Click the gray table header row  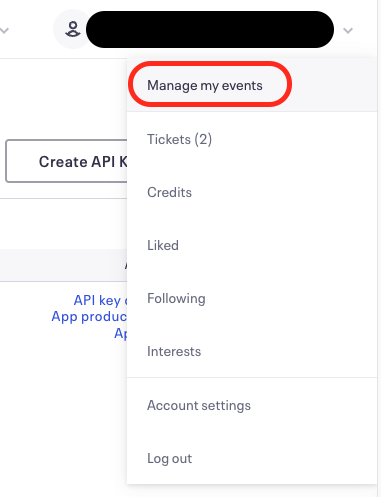click(63, 265)
